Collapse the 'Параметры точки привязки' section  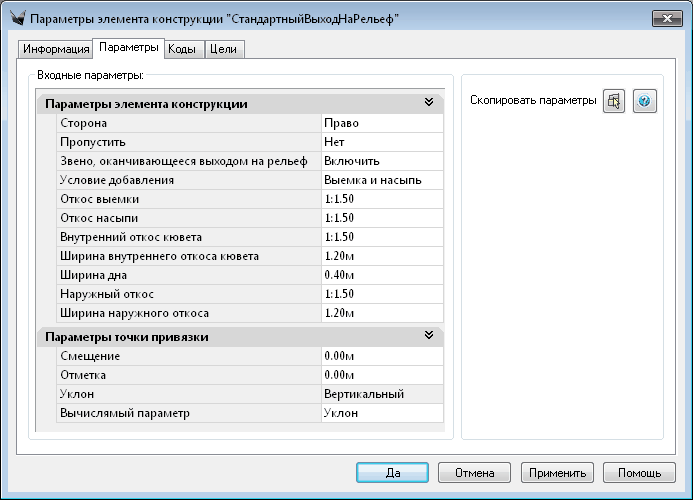[x=428, y=335]
